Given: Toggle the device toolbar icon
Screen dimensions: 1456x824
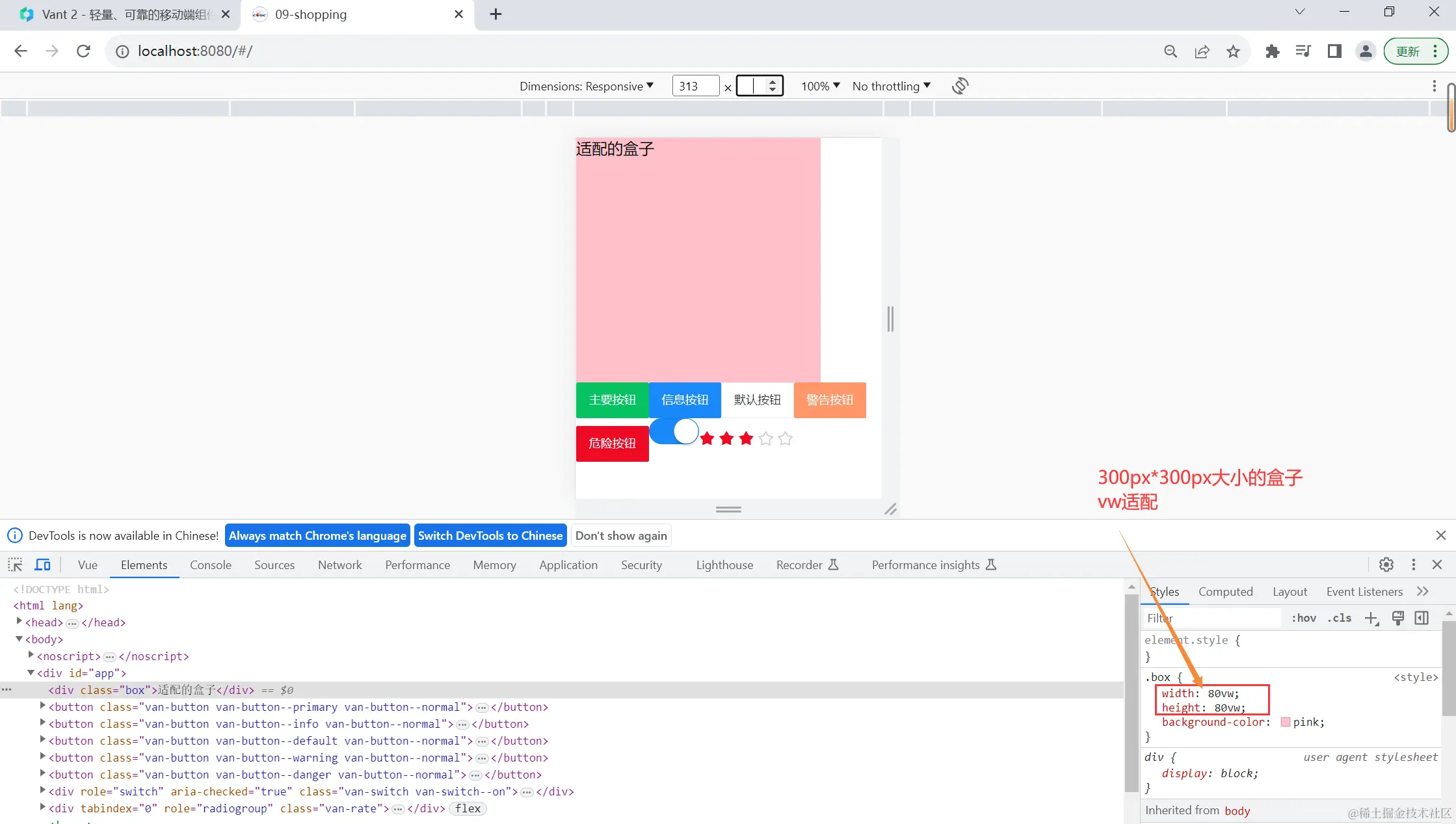Looking at the screenshot, I should pyautogui.click(x=43, y=565).
